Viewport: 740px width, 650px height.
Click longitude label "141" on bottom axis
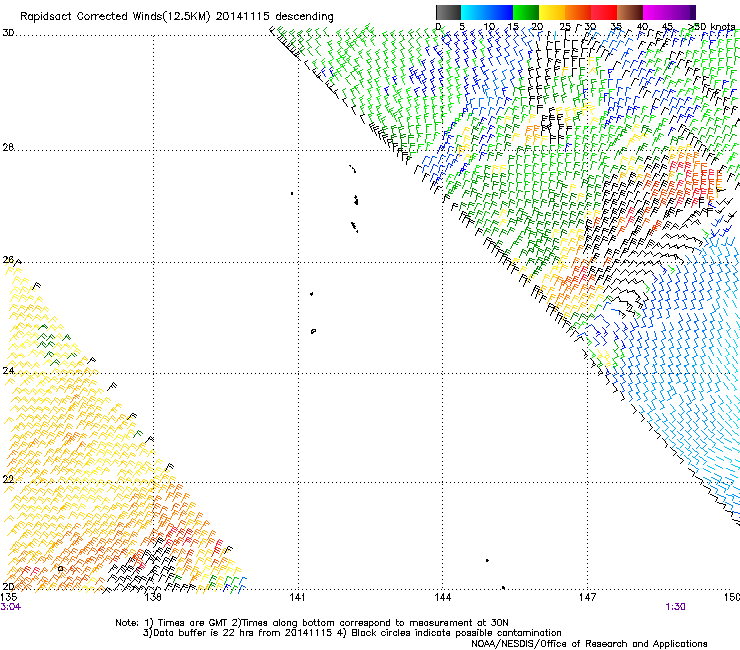(297, 597)
